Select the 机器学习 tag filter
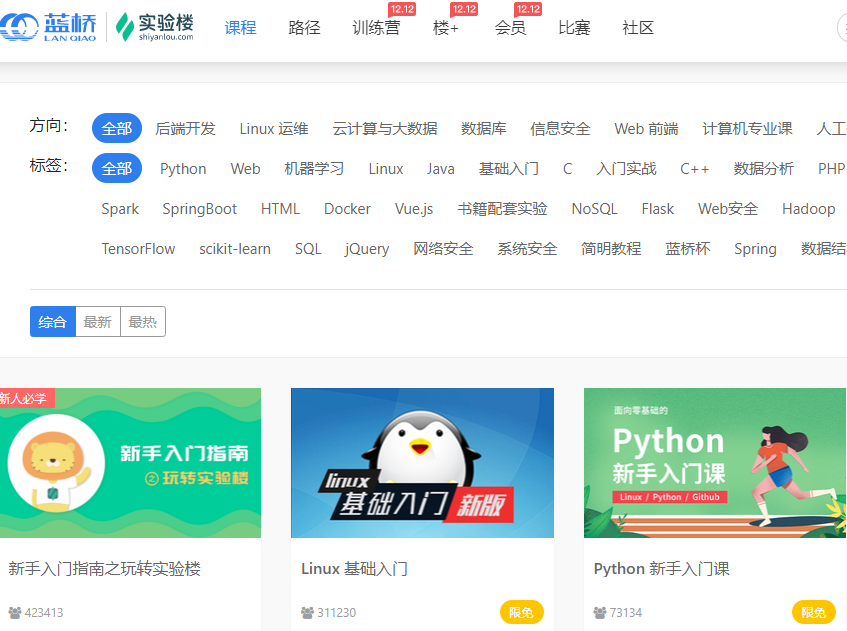This screenshot has height=631, width=847. tap(314, 168)
